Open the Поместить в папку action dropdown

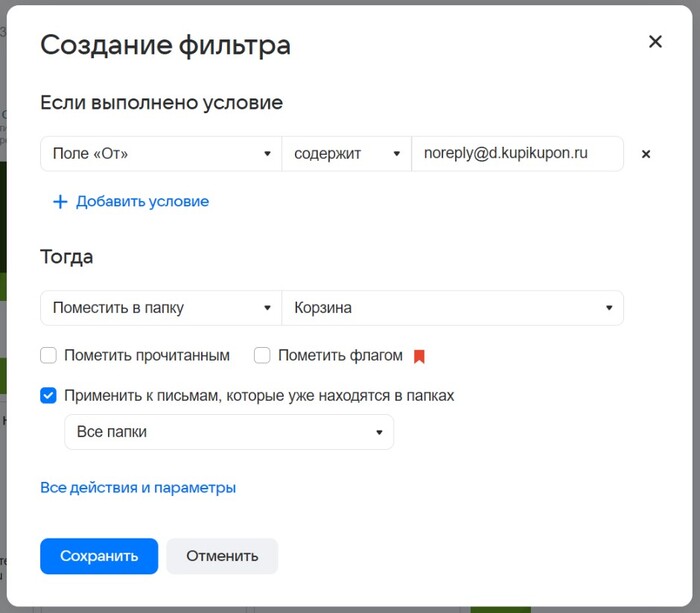tap(160, 308)
